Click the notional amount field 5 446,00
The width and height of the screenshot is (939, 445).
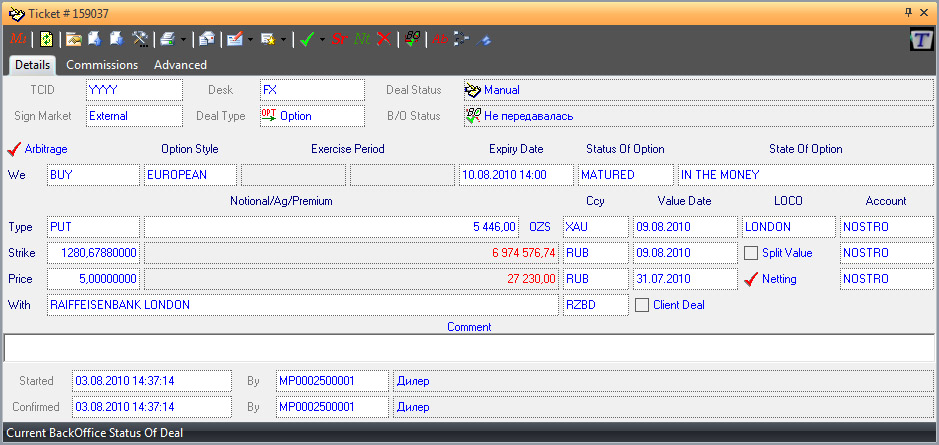[x=331, y=227]
